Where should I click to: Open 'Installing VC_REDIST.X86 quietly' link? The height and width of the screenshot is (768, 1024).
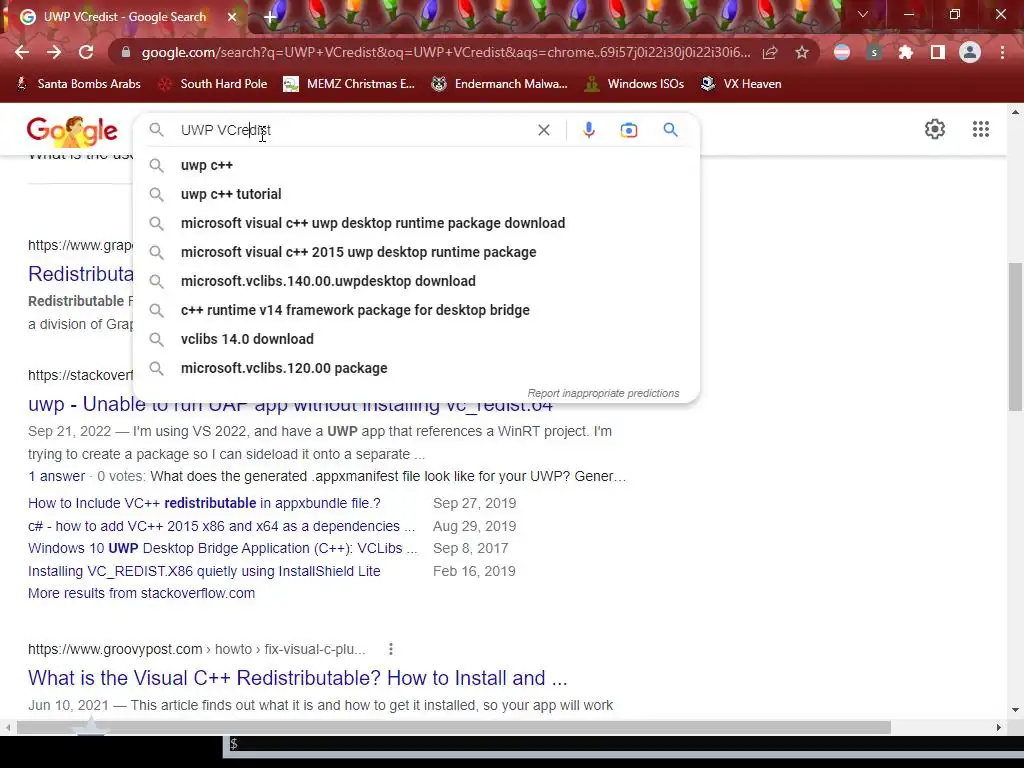coord(204,571)
